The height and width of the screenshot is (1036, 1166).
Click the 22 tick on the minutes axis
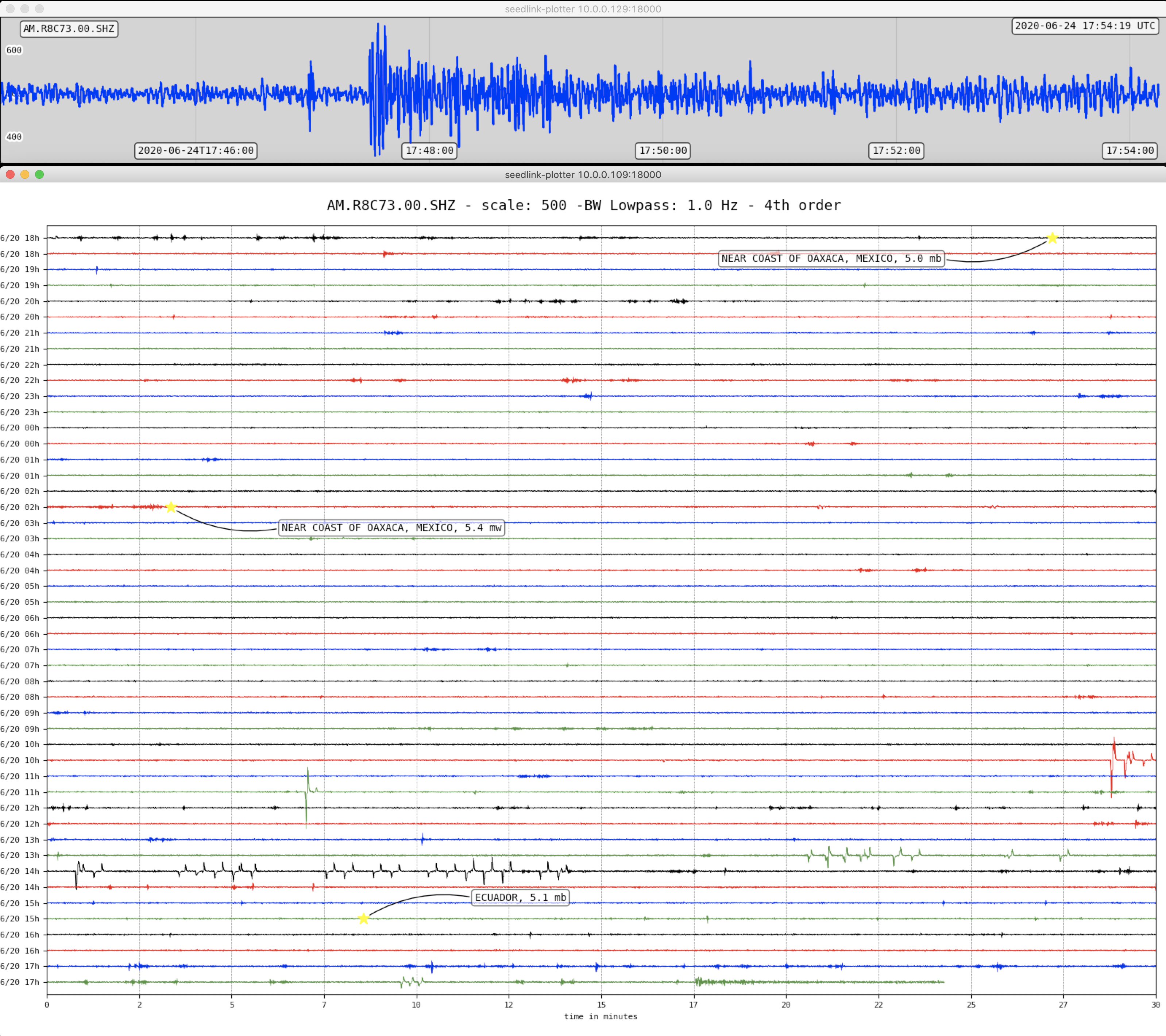click(x=879, y=1005)
